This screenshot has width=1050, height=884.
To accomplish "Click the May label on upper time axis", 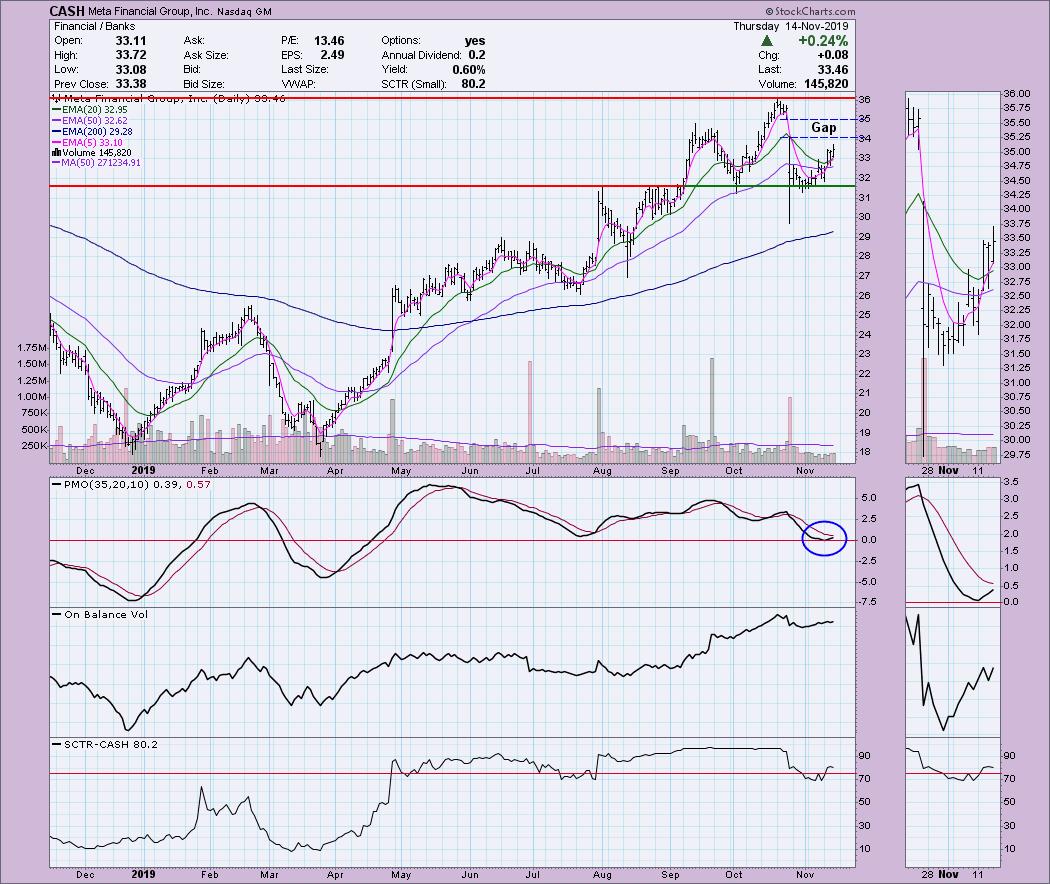I will click(401, 470).
